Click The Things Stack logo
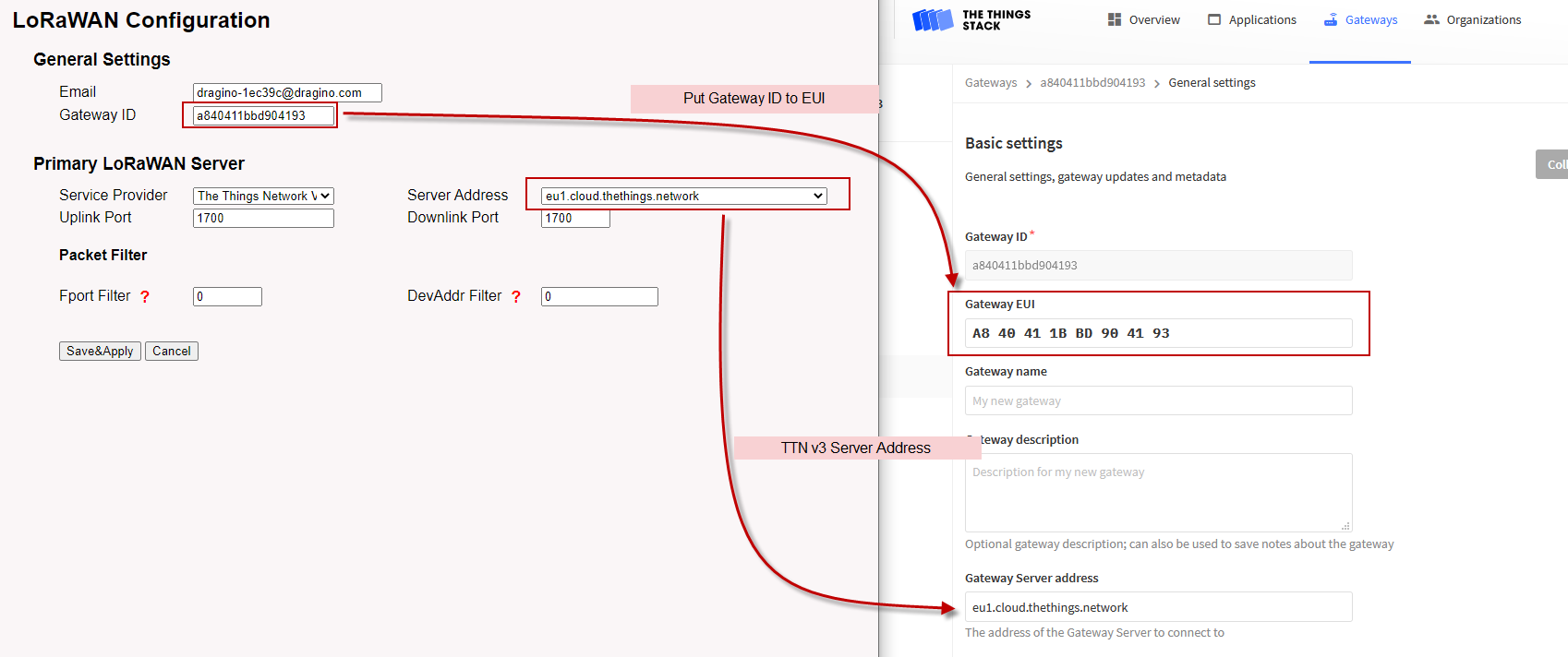Viewport: 1568px width, 657px height. [x=971, y=20]
